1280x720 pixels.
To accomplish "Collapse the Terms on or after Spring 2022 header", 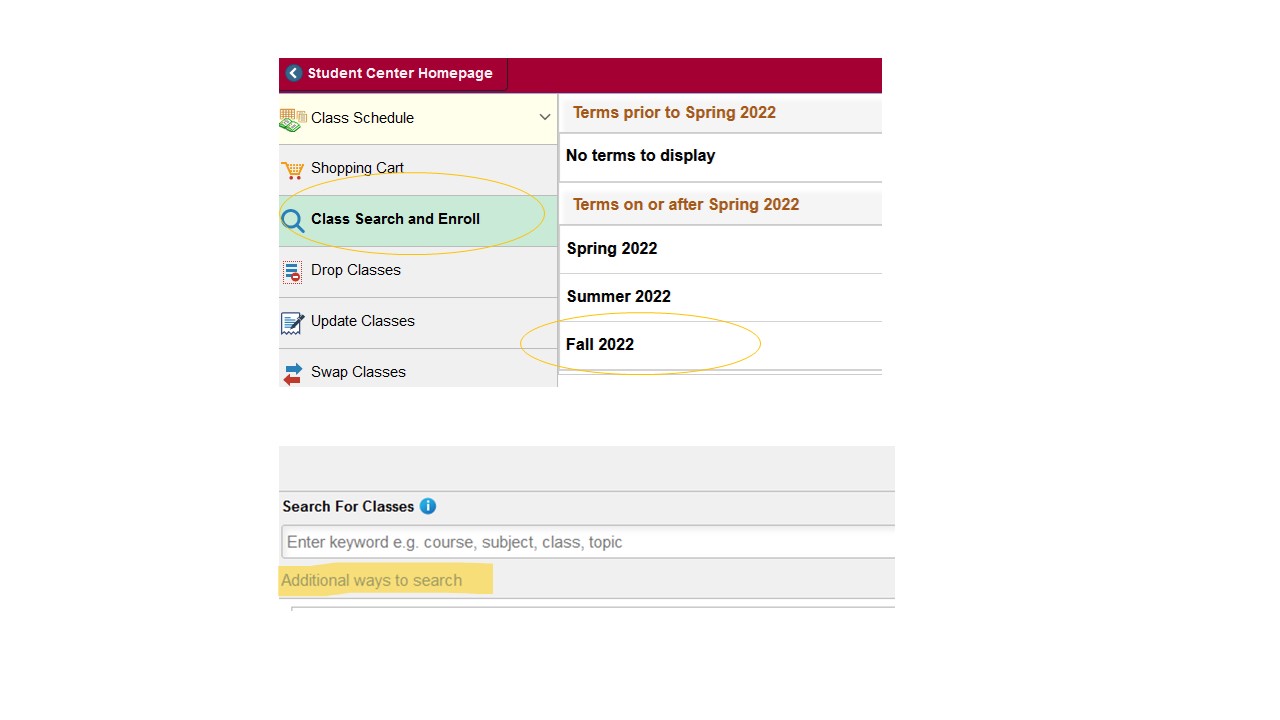I will [x=686, y=205].
